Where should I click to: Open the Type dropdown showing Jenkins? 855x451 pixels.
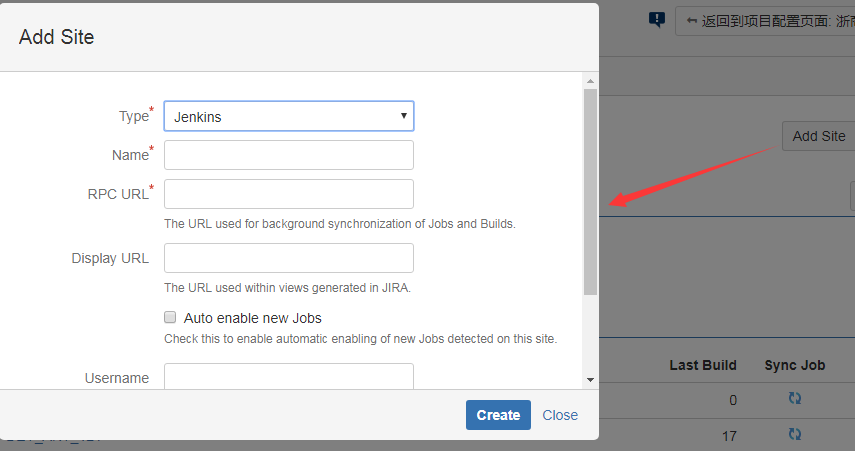pyautogui.click(x=289, y=116)
